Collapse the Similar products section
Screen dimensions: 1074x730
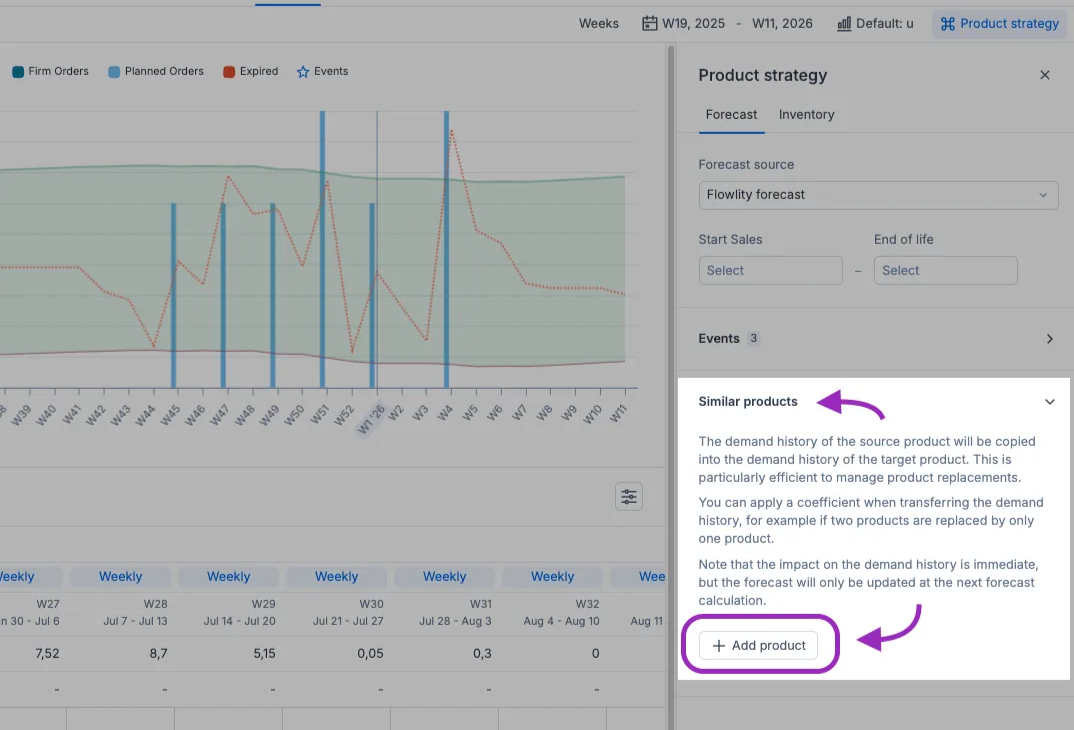(1049, 402)
